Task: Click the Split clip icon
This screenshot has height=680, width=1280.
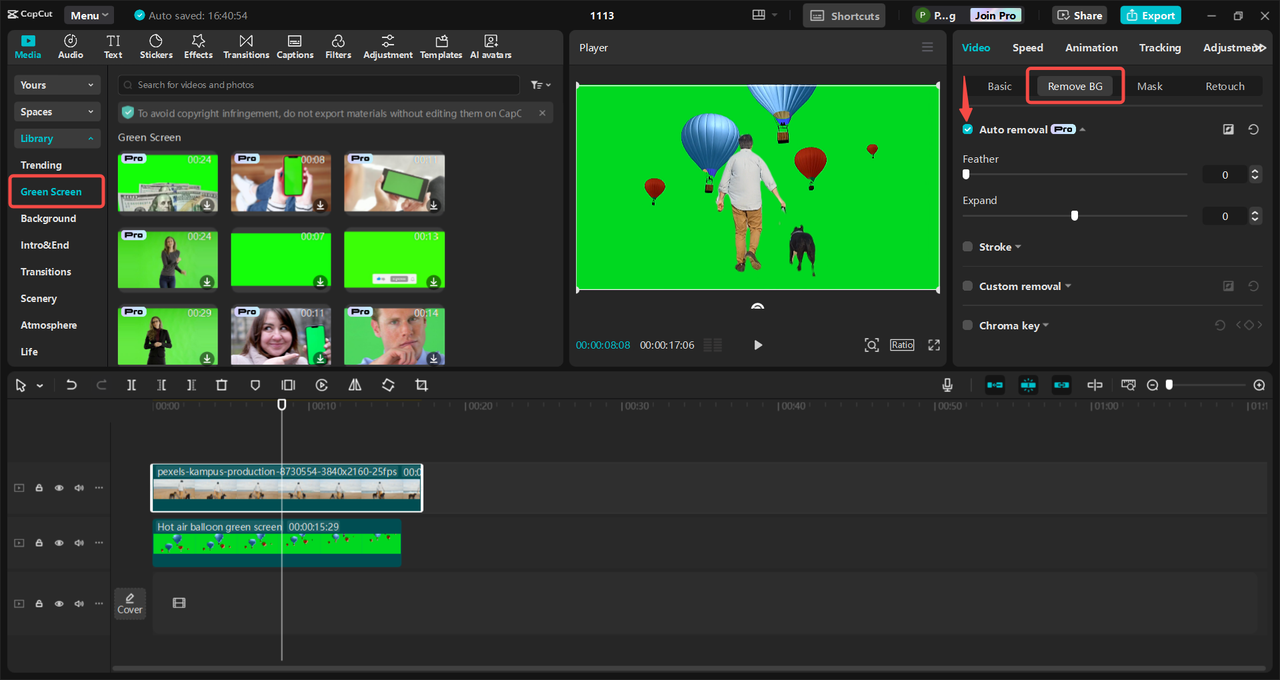Action: (x=131, y=385)
